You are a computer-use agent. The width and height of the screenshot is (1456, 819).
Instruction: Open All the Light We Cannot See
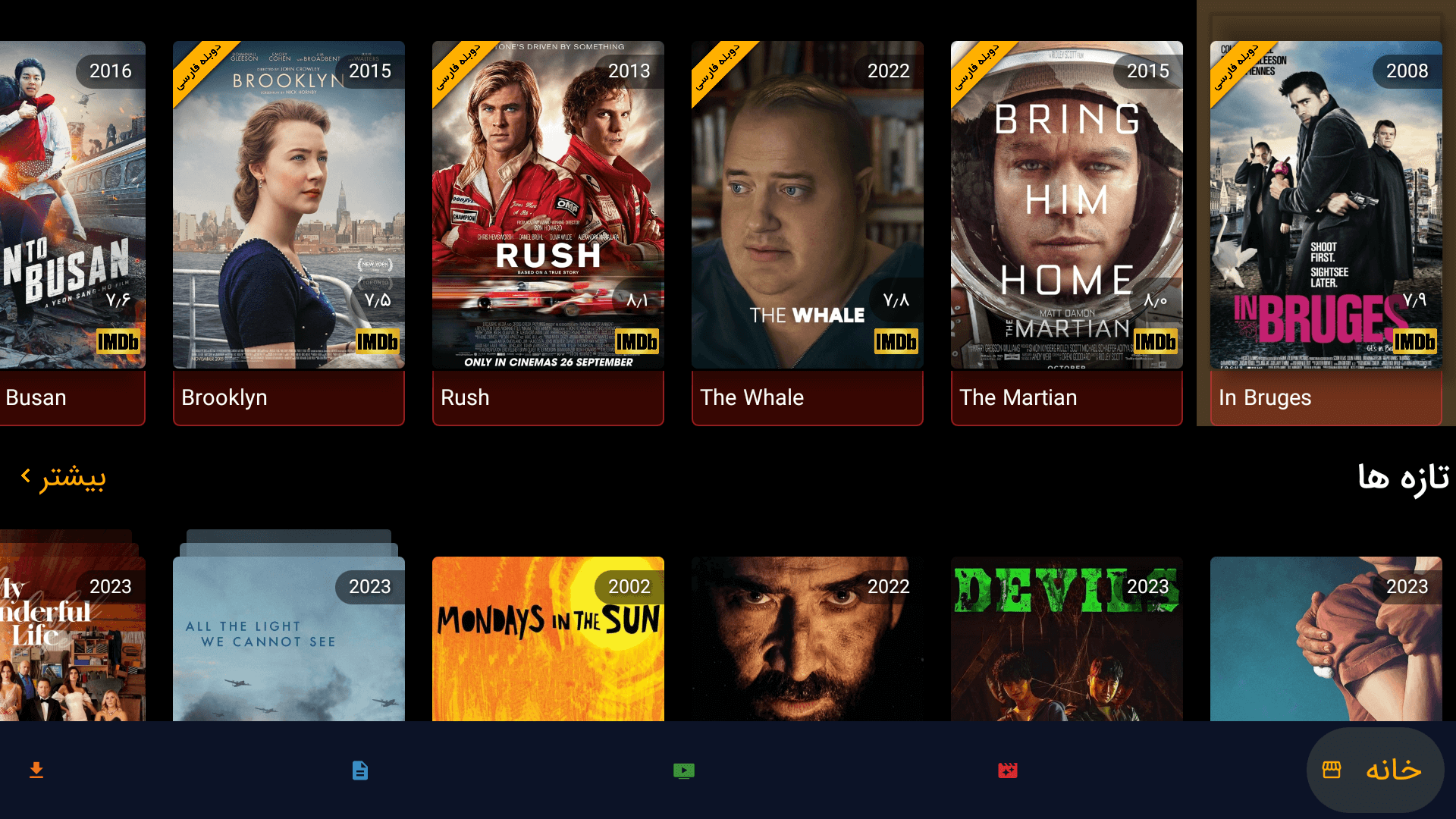point(289,639)
